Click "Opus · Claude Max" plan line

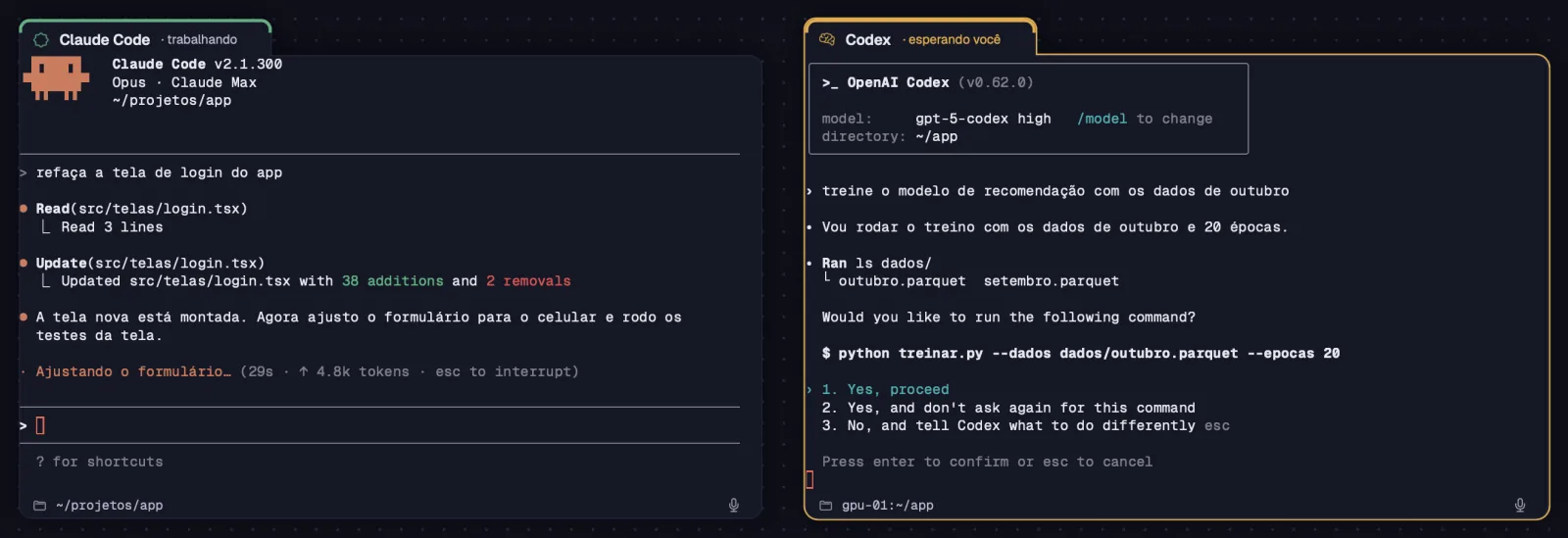184,82
